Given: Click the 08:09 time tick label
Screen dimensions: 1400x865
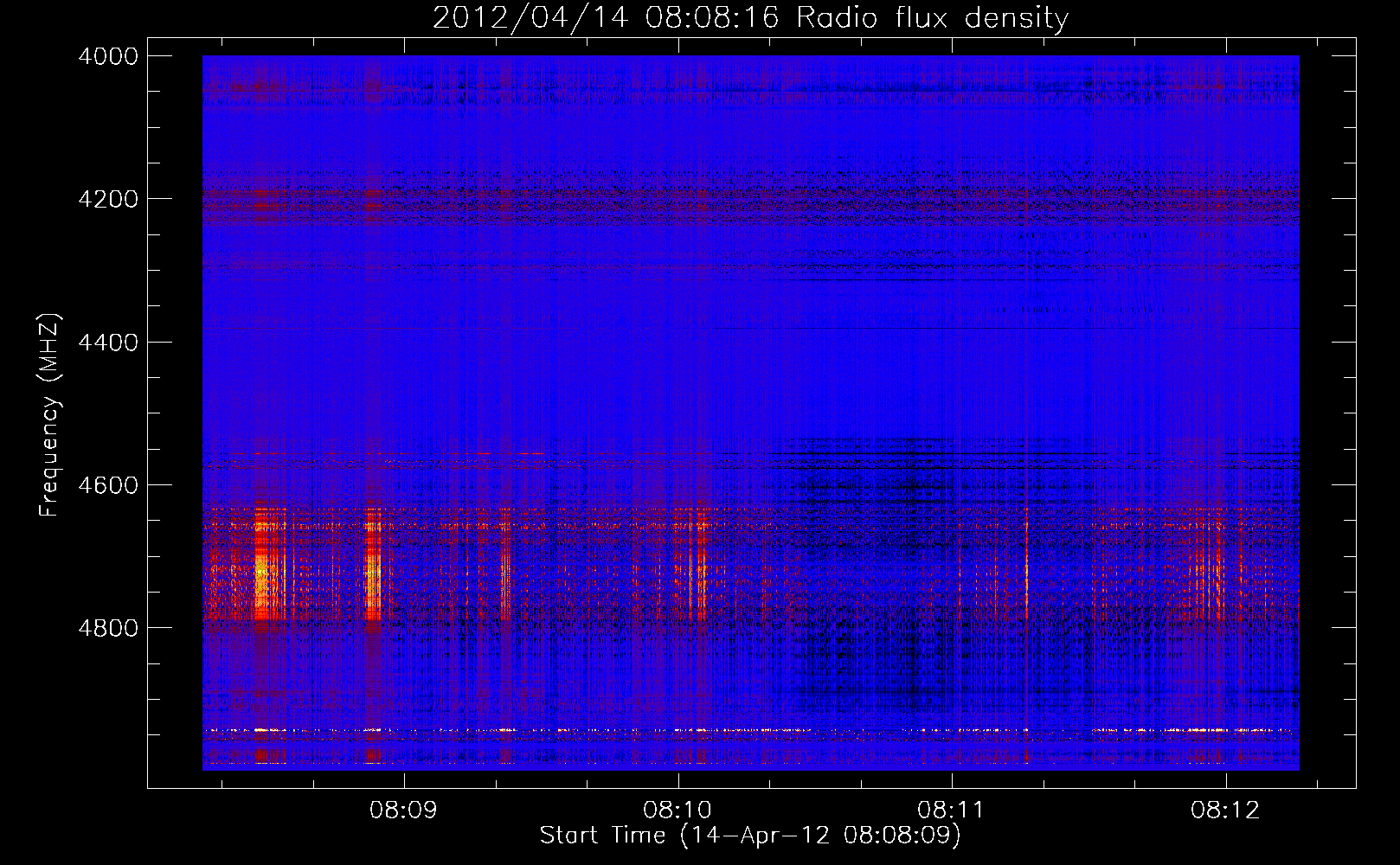Looking at the screenshot, I should click(403, 811).
